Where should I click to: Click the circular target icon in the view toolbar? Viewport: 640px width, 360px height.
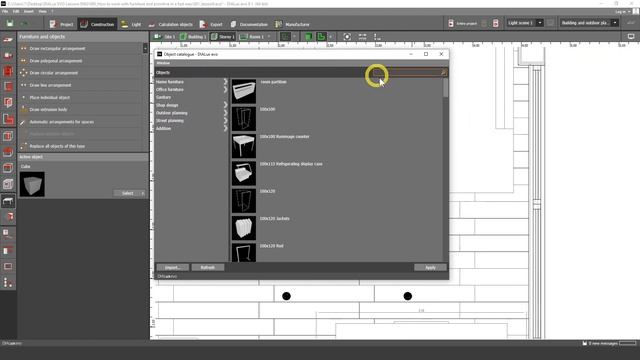coord(347,37)
